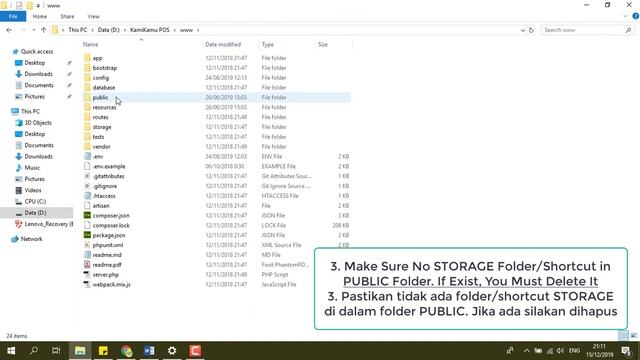Viewport: 640px width, 360px height.
Task: Select the config folder
Action: click(100, 78)
